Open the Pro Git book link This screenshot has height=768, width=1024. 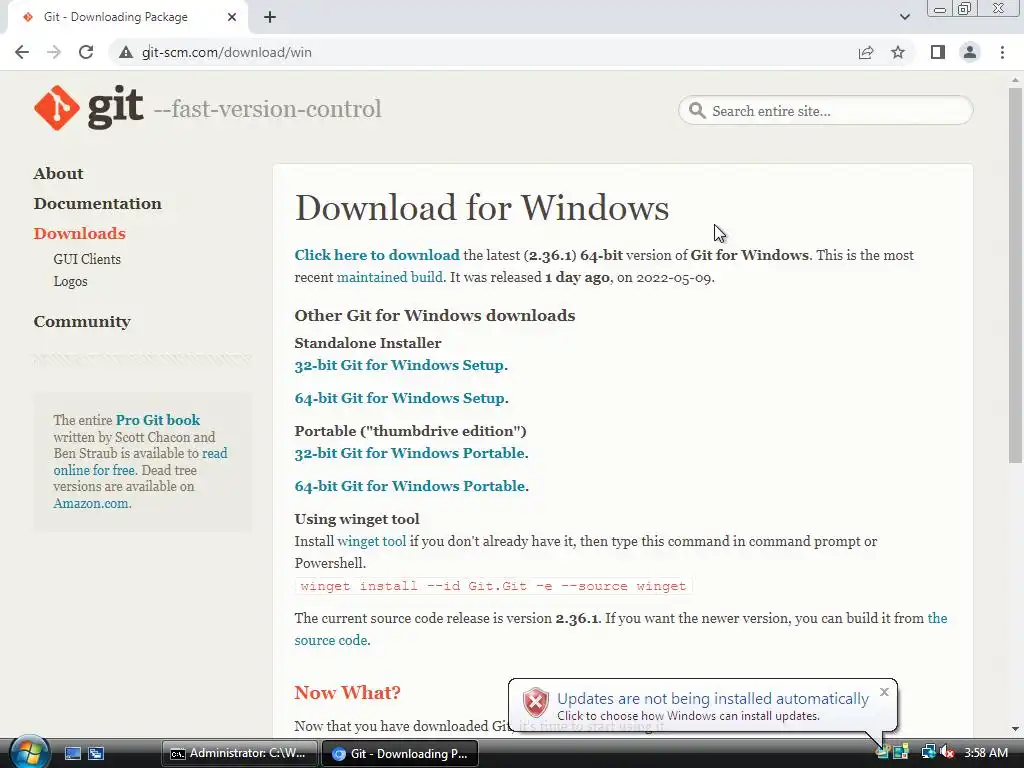click(x=158, y=420)
